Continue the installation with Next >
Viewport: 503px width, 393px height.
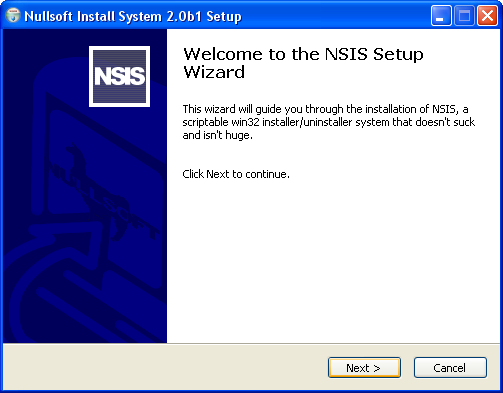[364, 368]
